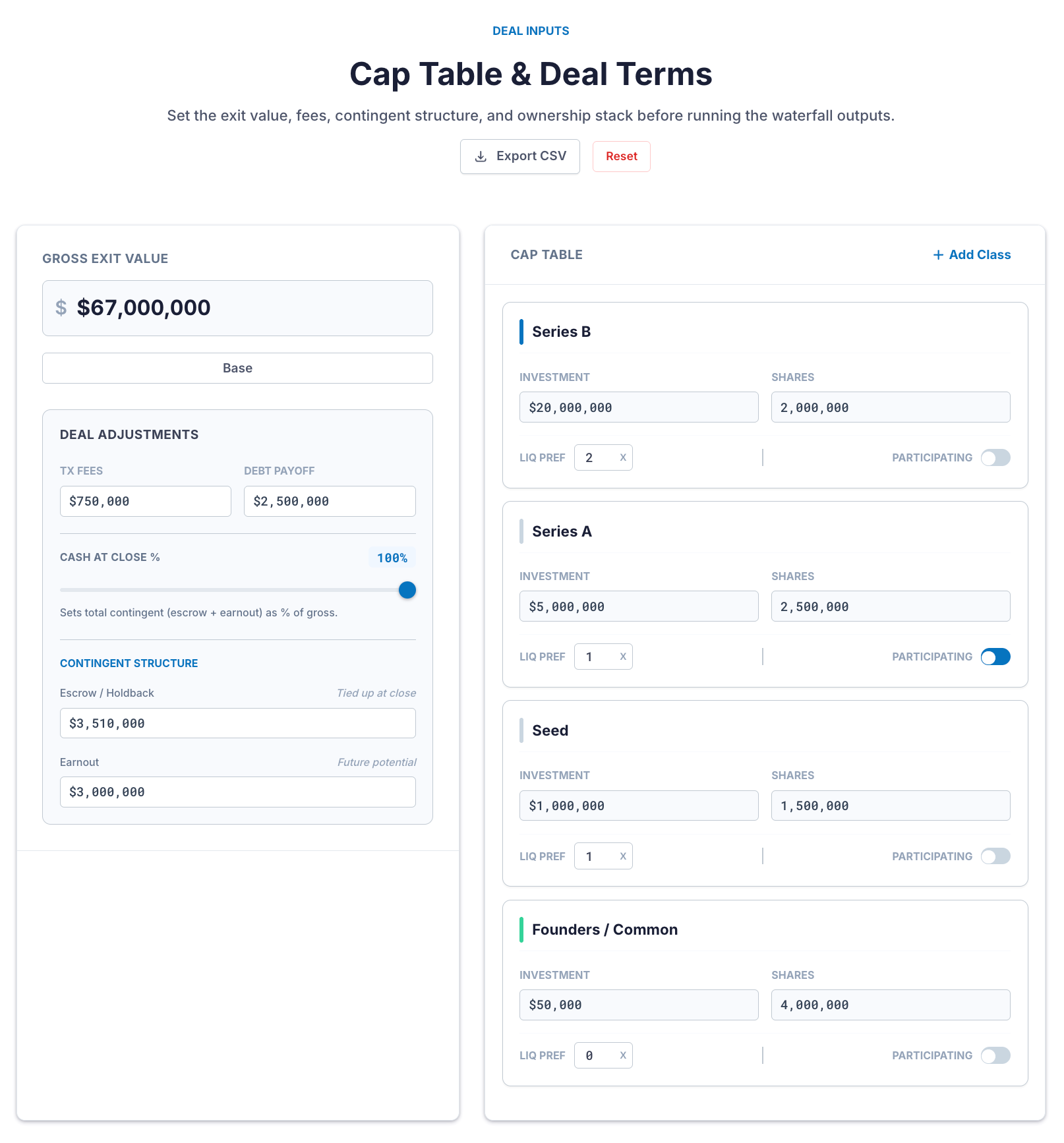Click the Series A shares field
Viewport: 1064px width, 1143px height.
click(890, 606)
